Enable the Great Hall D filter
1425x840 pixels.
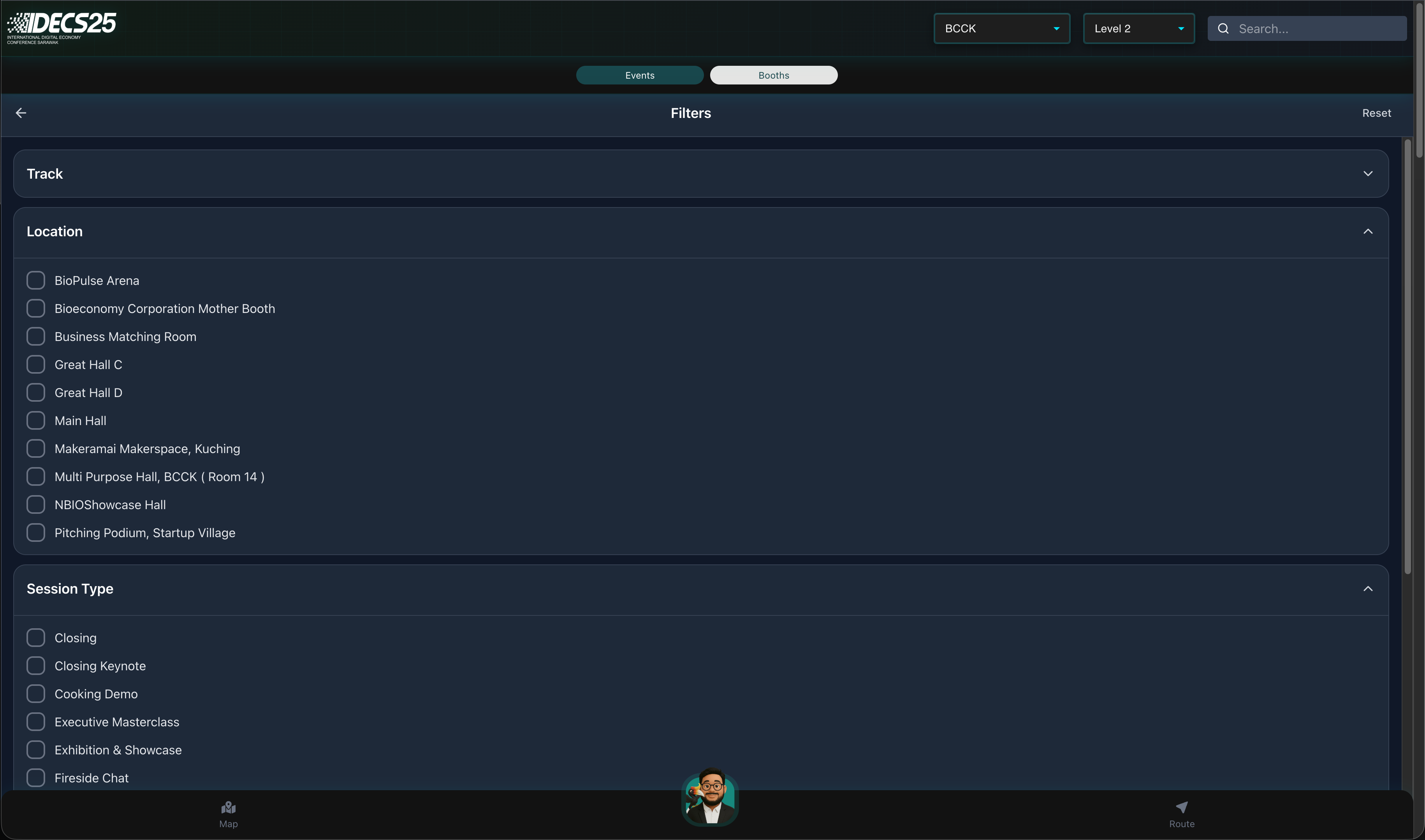coord(36,392)
